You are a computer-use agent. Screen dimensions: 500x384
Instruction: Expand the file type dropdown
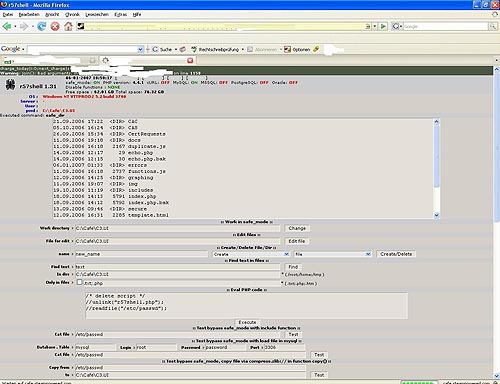pyautogui.click(x=333, y=254)
